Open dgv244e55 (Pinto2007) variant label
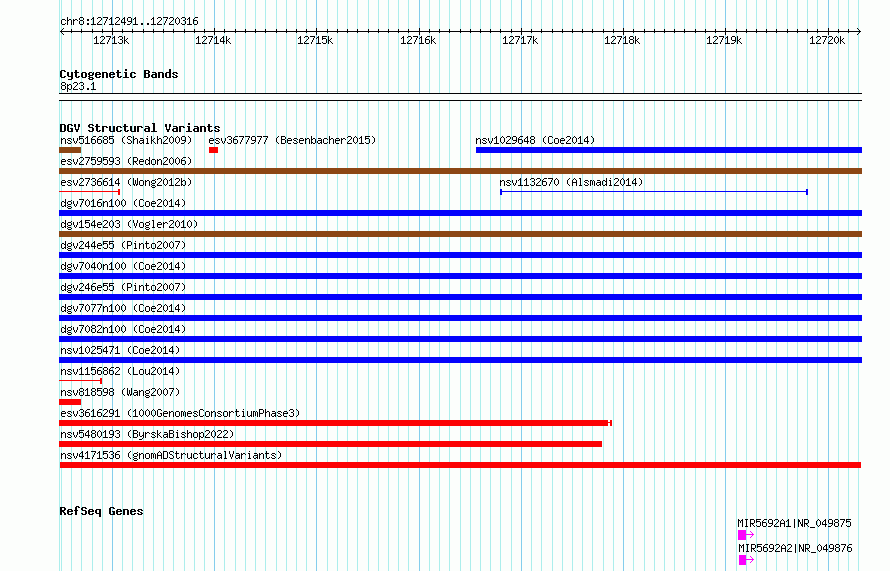 123,245
